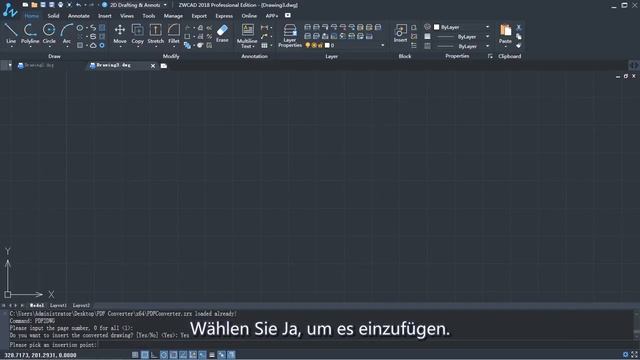640x360 pixels.
Task: Click the Print icon in quick access toolbar
Action: tap(60, 5)
